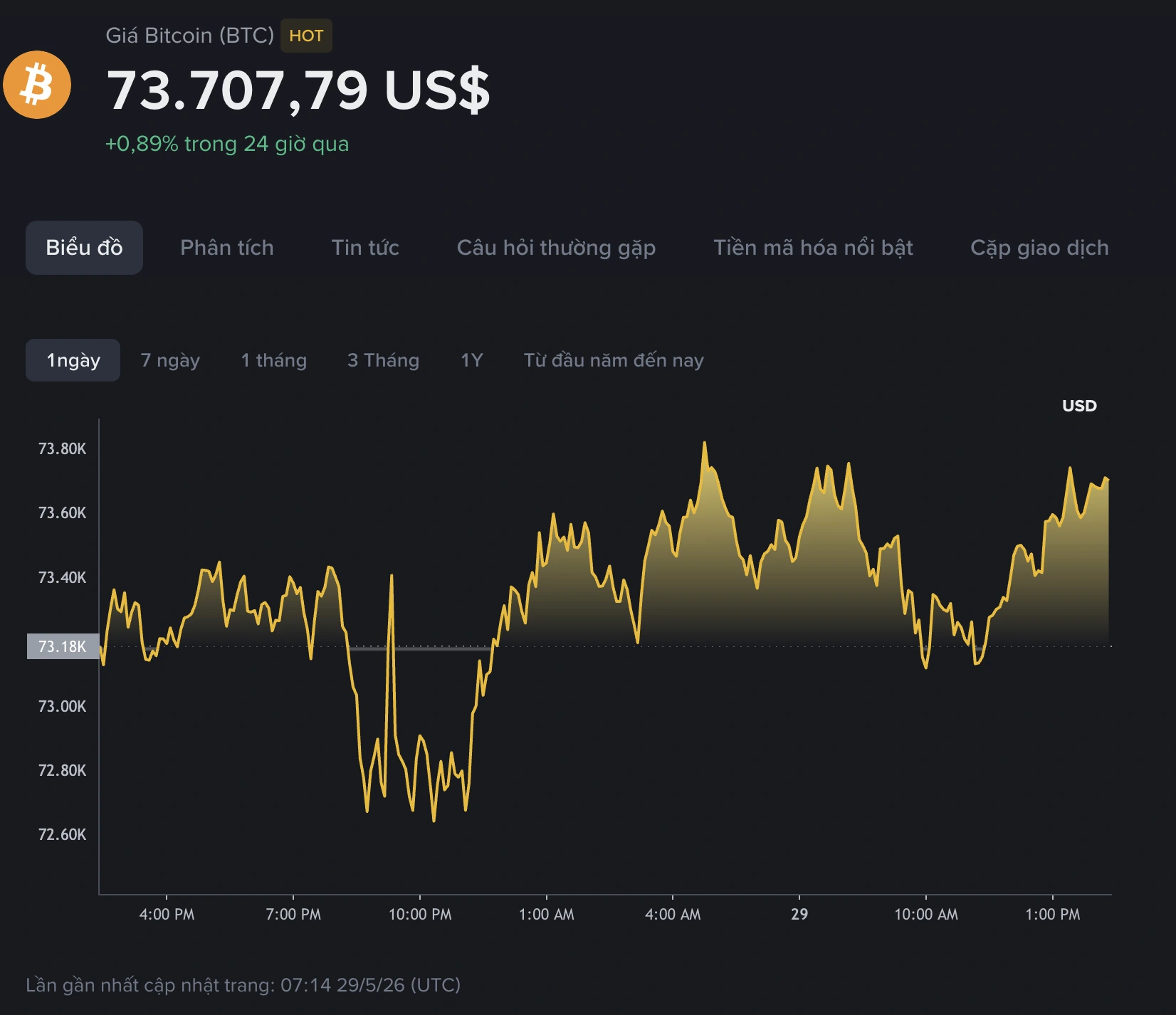Click the 10:00 PM time axis label
The height and width of the screenshot is (1015, 1176).
[x=420, y=914]
